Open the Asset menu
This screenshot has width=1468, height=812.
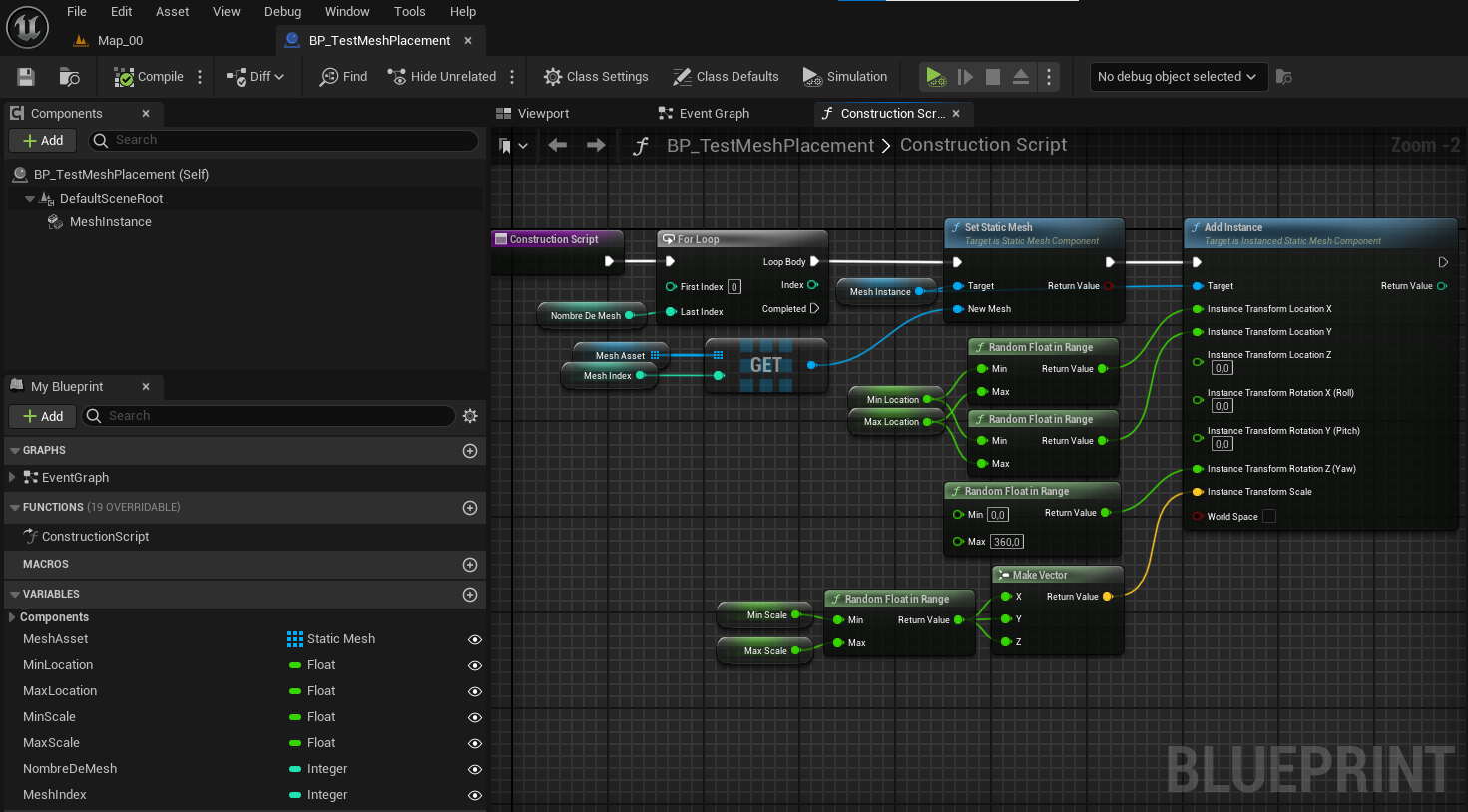(x=173, y=12)
